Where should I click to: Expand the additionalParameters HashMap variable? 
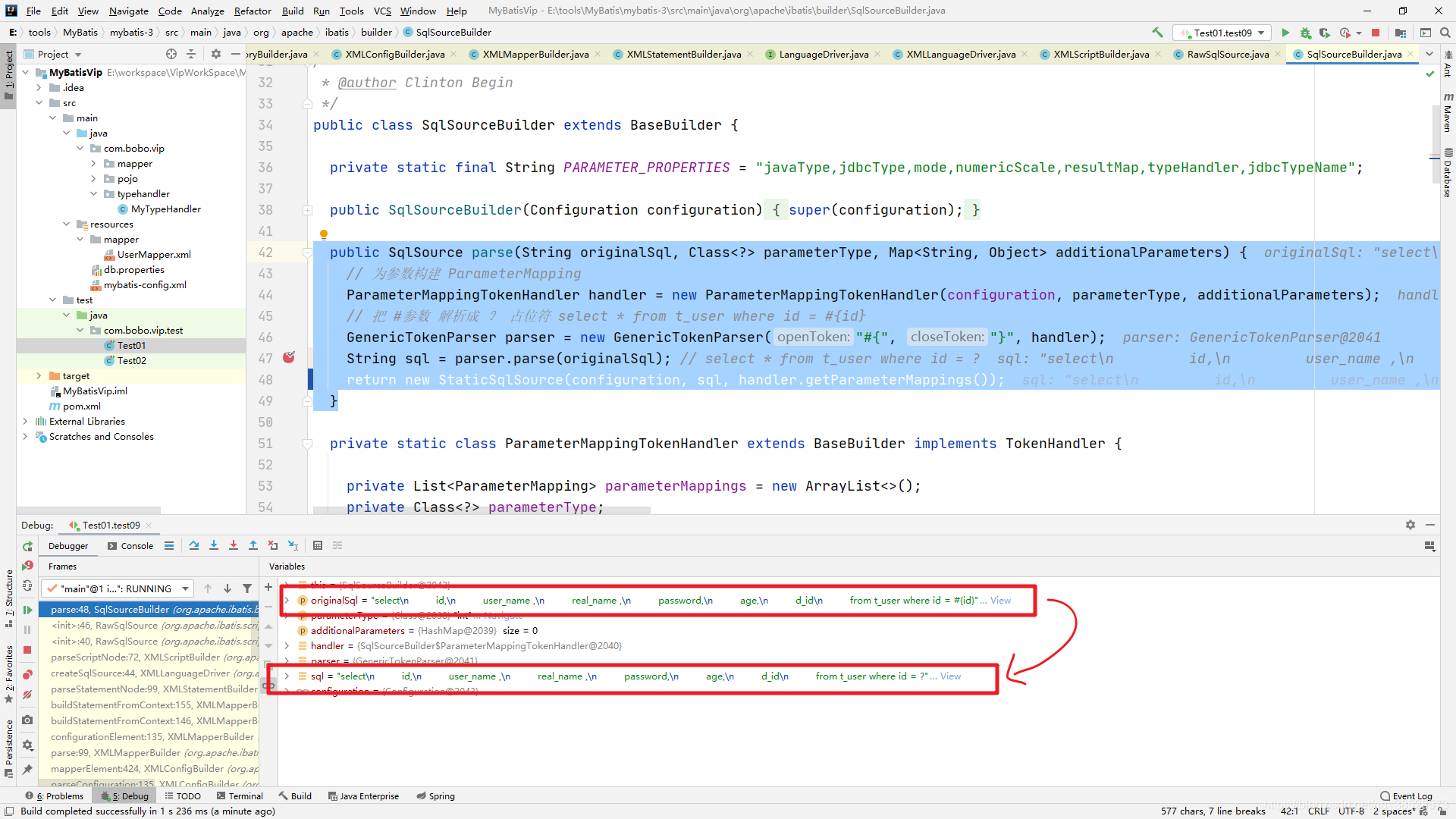click(287, 630)
